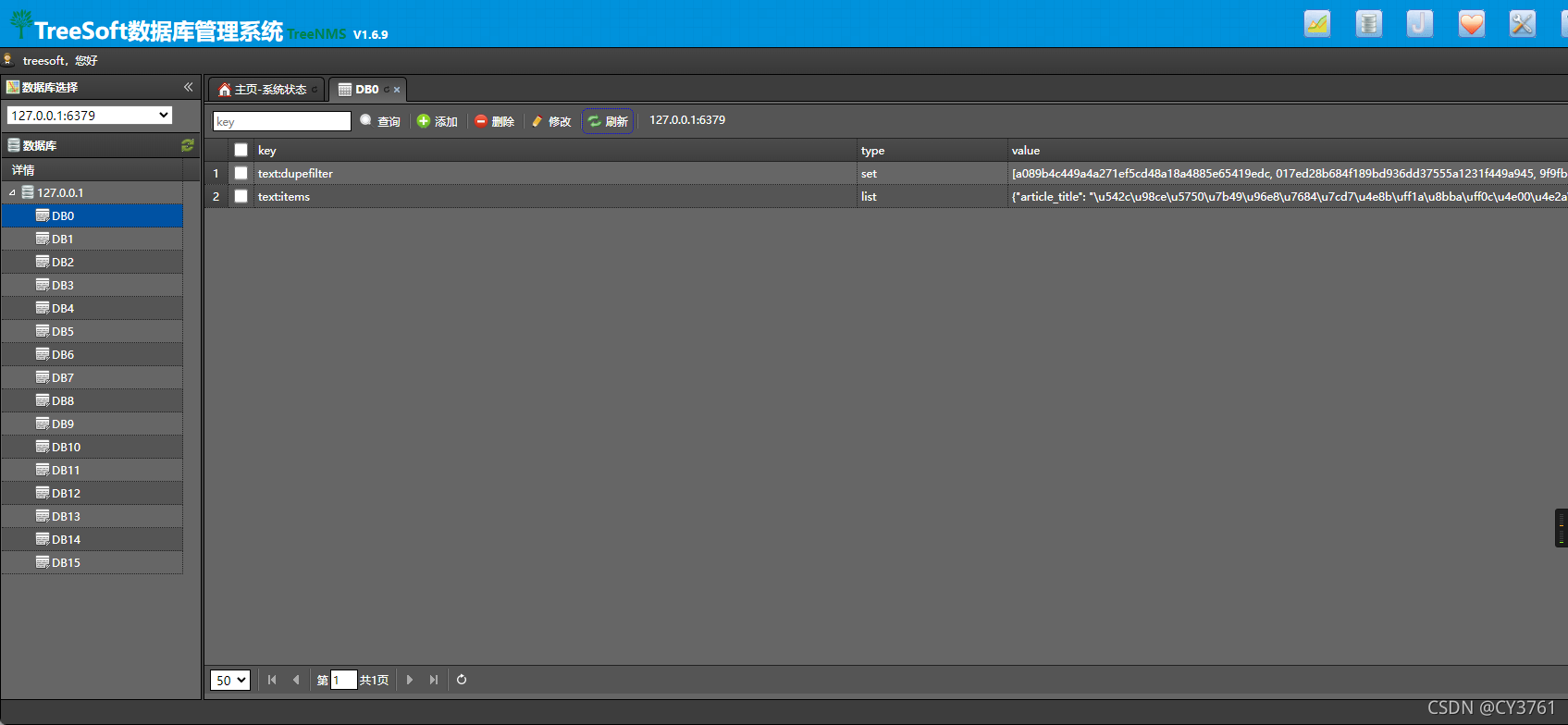Sort by the value column header
The width and height of the screenshot is (1568, 725).
pyautogui.click(x=1288, y=150)
